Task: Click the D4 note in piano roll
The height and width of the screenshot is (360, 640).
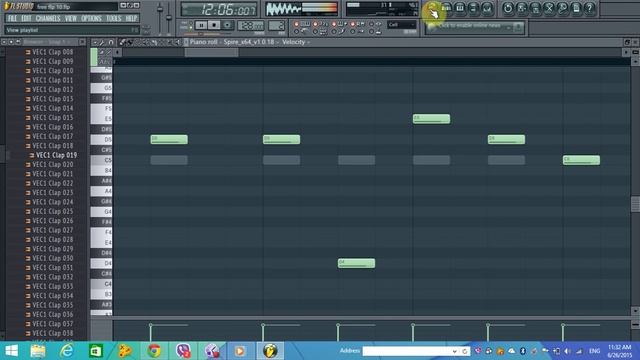Action: point(356,263)
